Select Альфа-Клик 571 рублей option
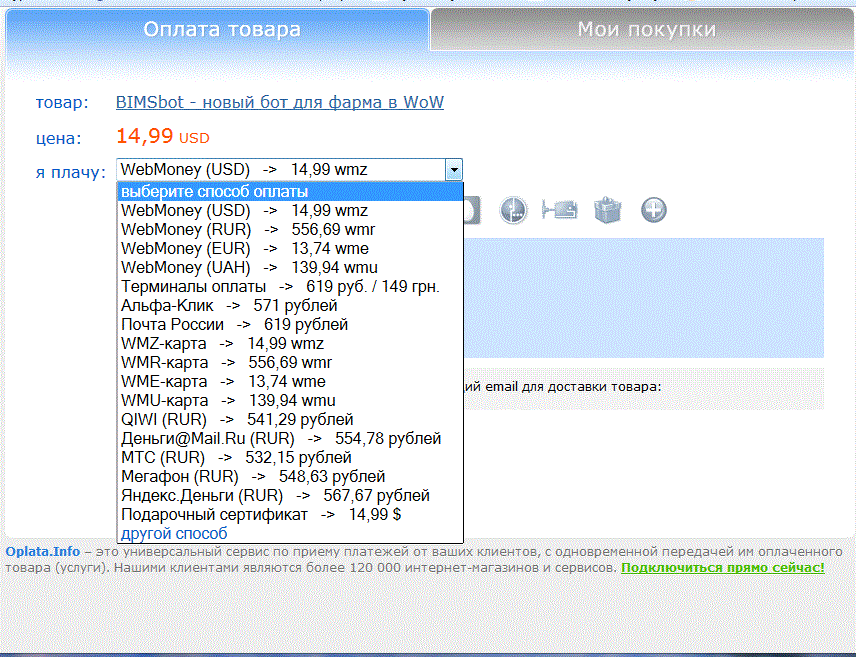The width and height of the screenshot is (856, 657). point(290,305)
